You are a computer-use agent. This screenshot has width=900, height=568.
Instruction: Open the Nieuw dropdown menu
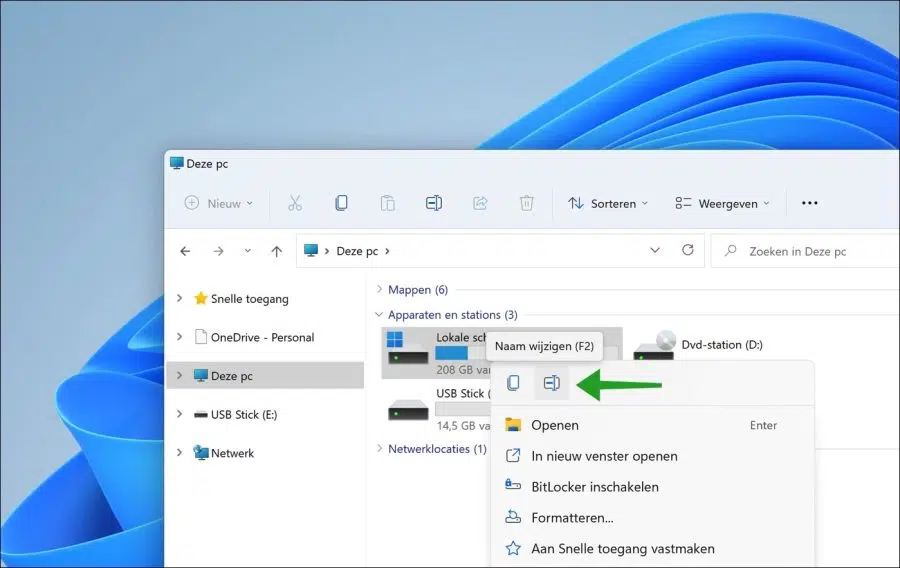219,203
